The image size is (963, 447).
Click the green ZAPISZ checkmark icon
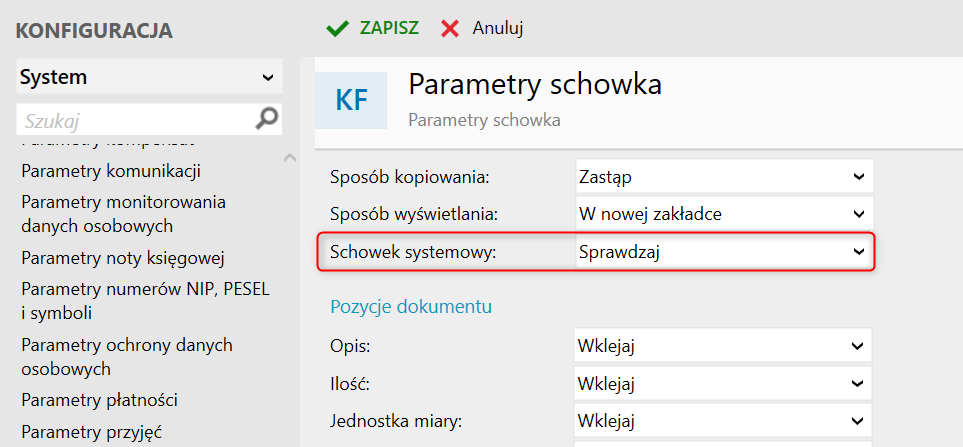(337, 28)
